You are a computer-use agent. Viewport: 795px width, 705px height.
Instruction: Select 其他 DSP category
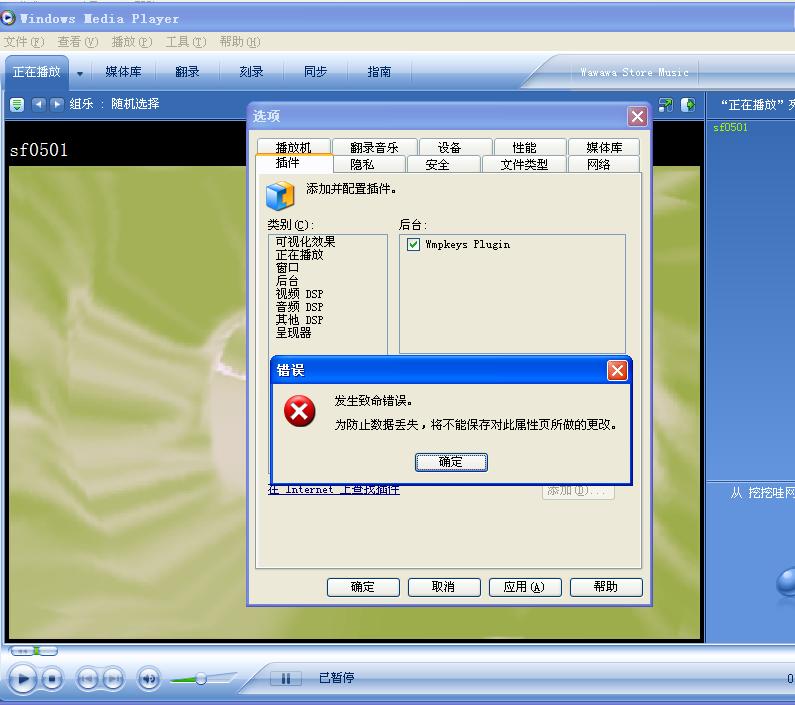(x=299, y=320)
